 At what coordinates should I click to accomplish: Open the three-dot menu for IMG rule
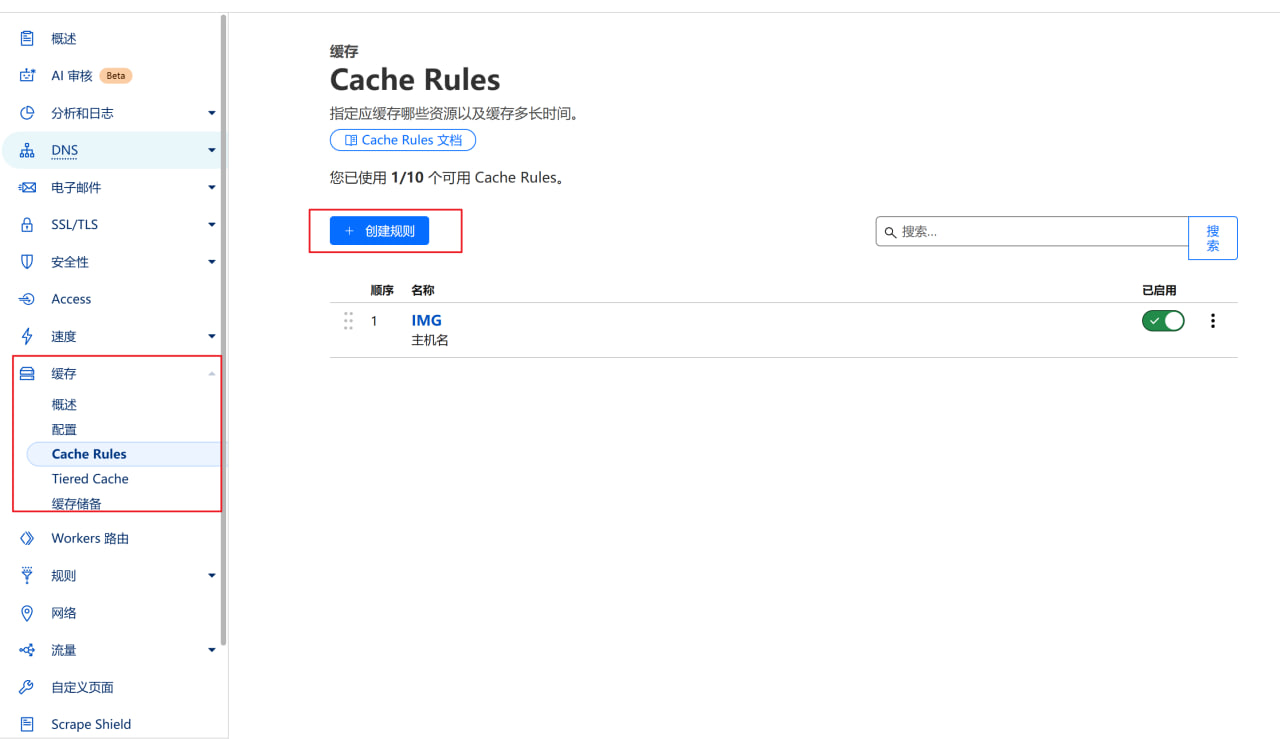tap(1213, 321)
